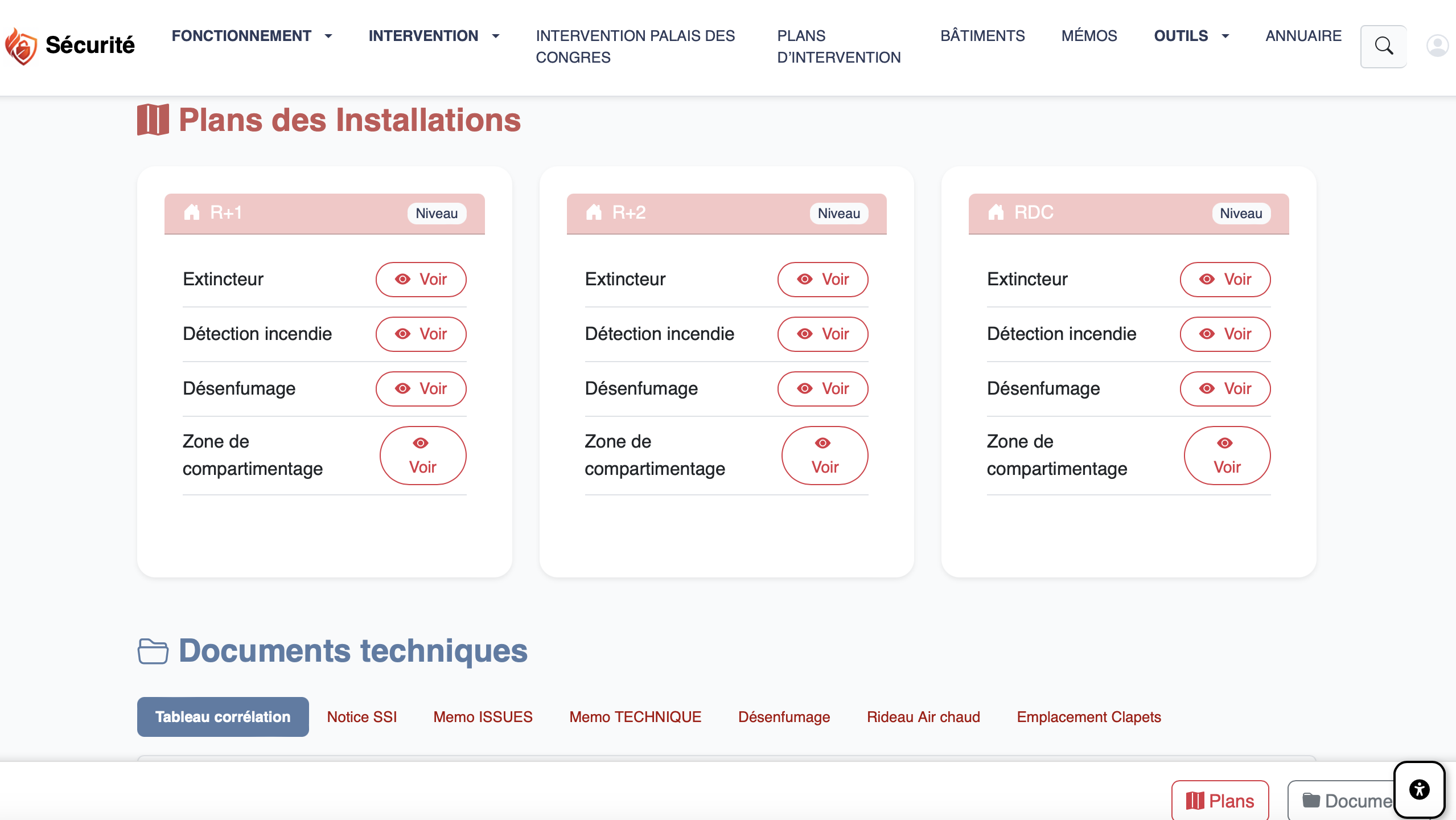Click the map icon beside Plans des Installations
Screen dimensions: 1456x820
point(153,120)
